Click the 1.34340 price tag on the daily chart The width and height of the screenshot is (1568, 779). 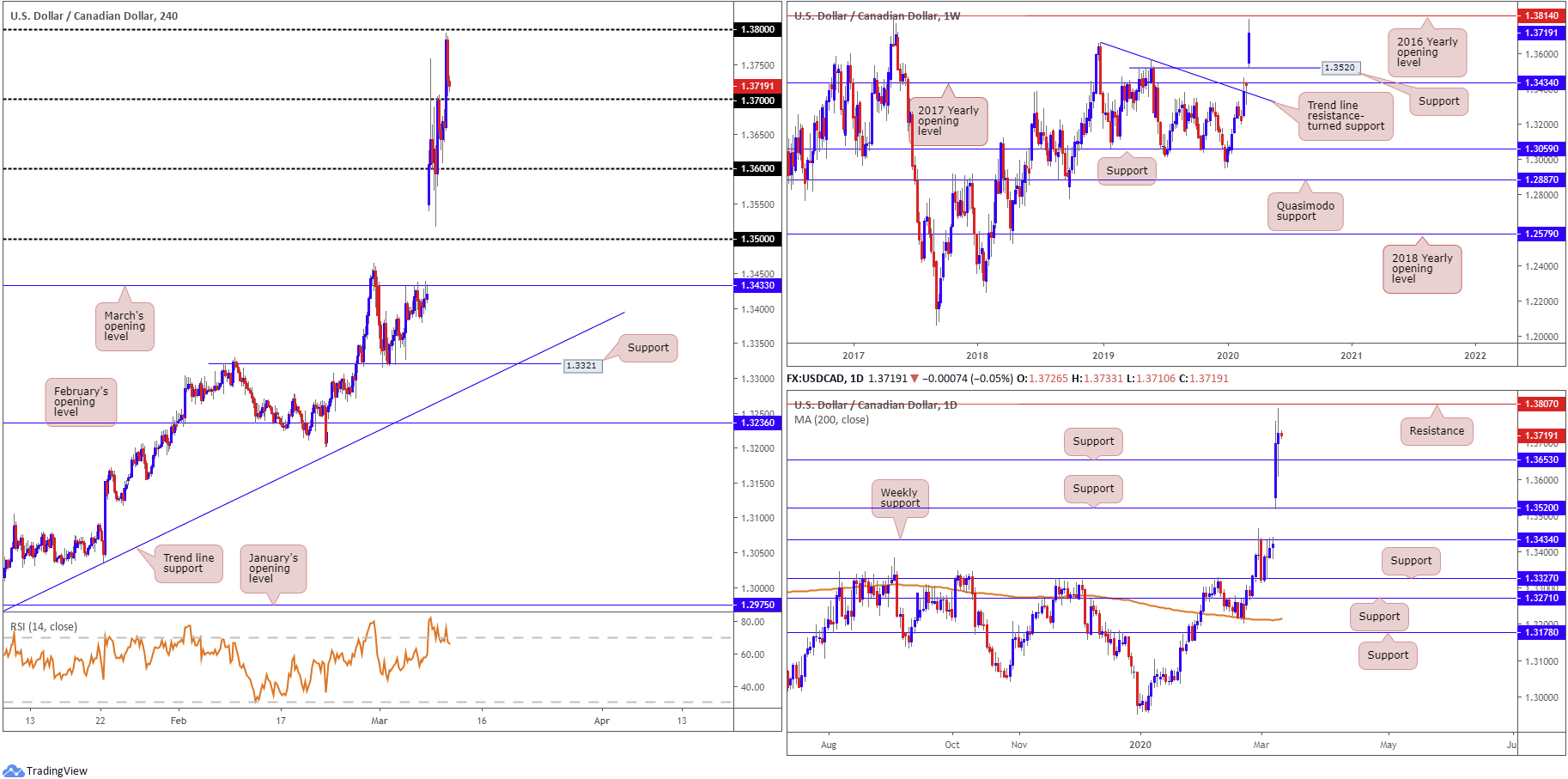coord(1541,539)
